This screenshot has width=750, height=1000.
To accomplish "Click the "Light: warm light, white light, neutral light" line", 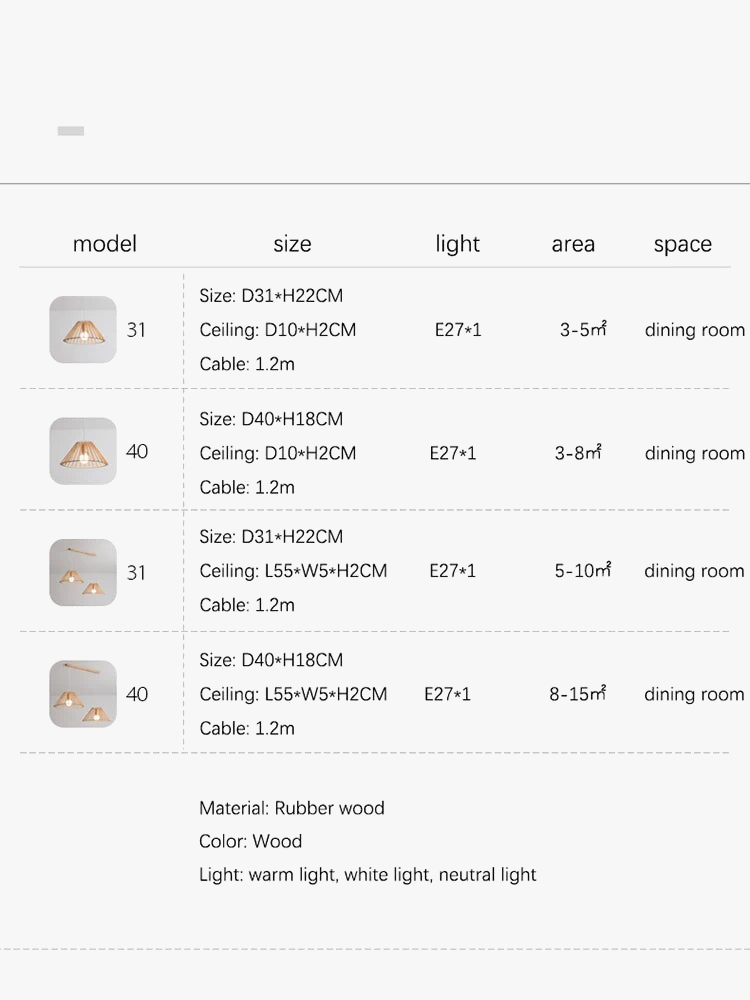I will pyautogui.click(x=367, y=875).
